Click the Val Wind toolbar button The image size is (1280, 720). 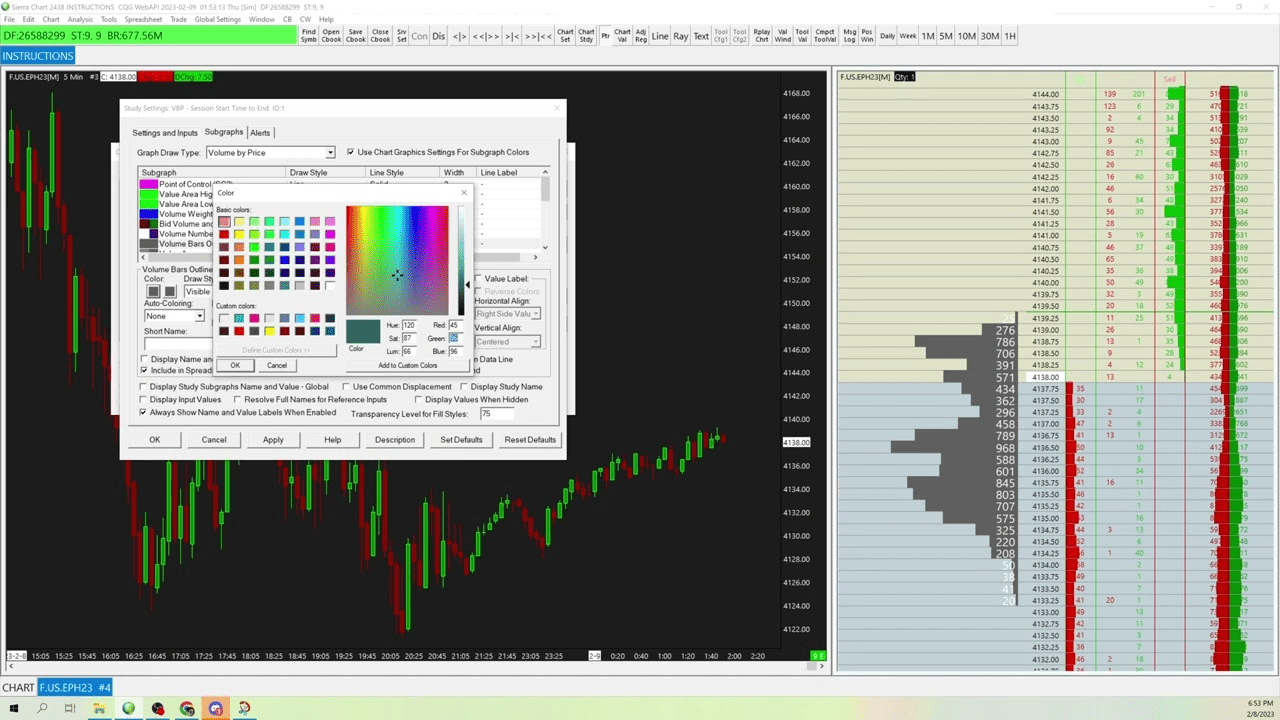[783, 36]
